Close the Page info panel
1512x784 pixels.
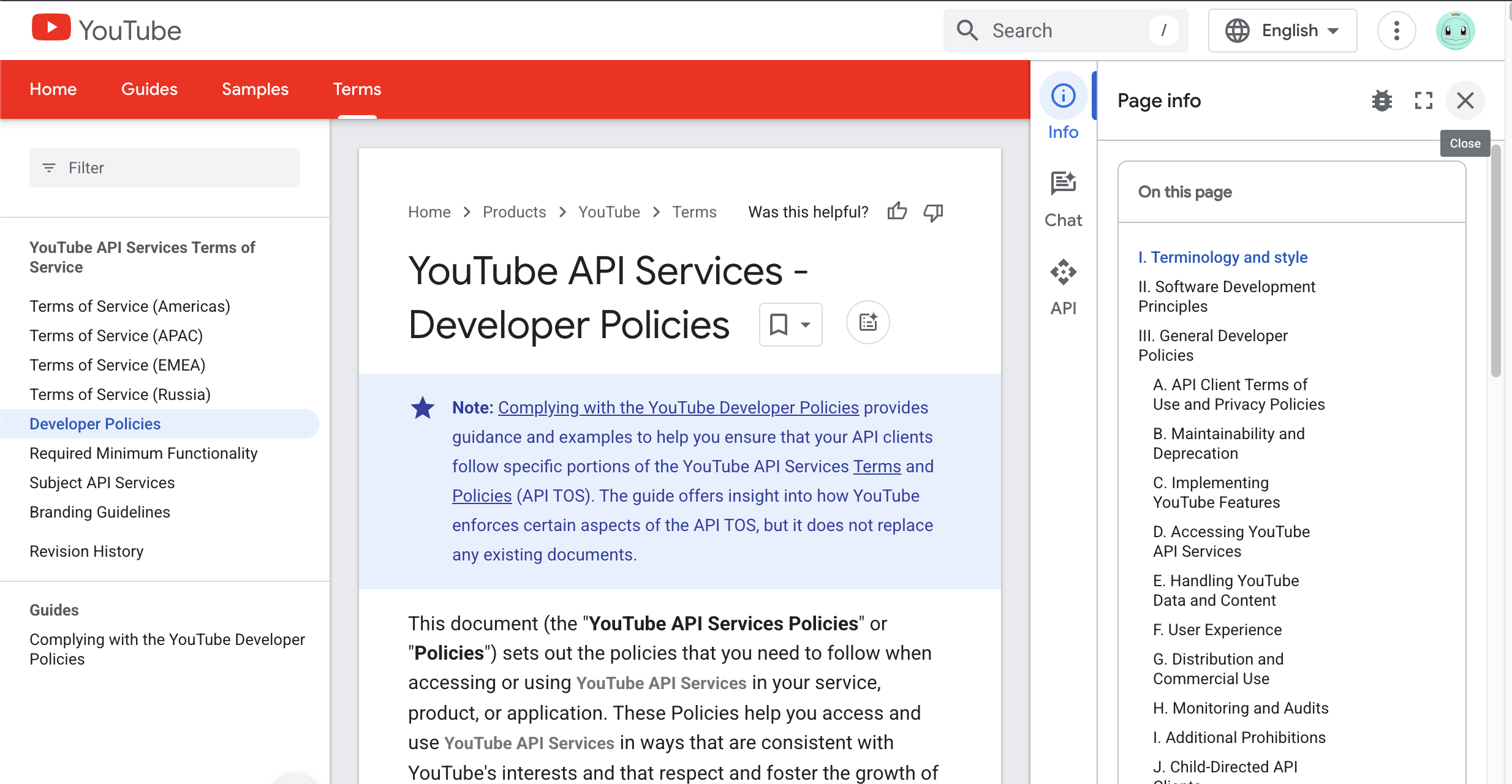[1465, 100]
